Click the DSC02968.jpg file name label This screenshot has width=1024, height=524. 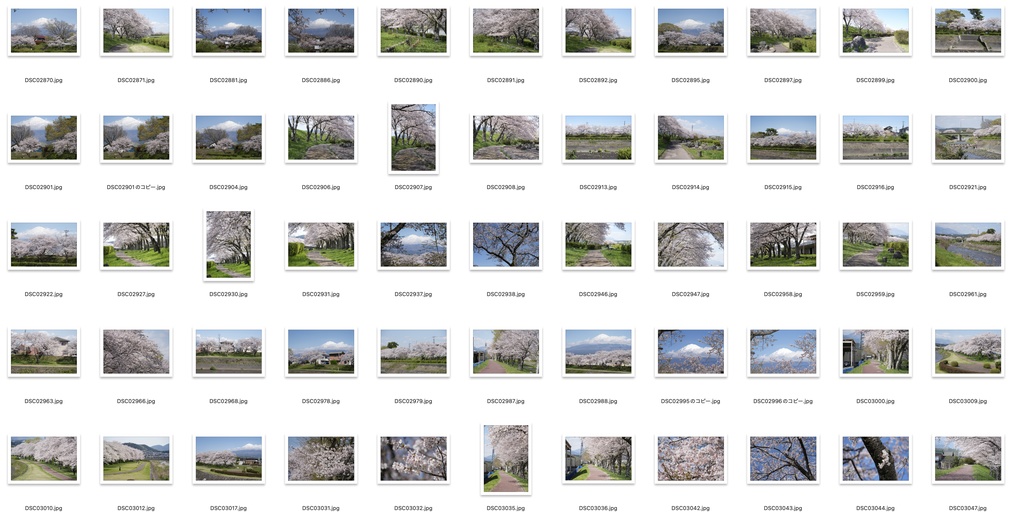point(229,401)
